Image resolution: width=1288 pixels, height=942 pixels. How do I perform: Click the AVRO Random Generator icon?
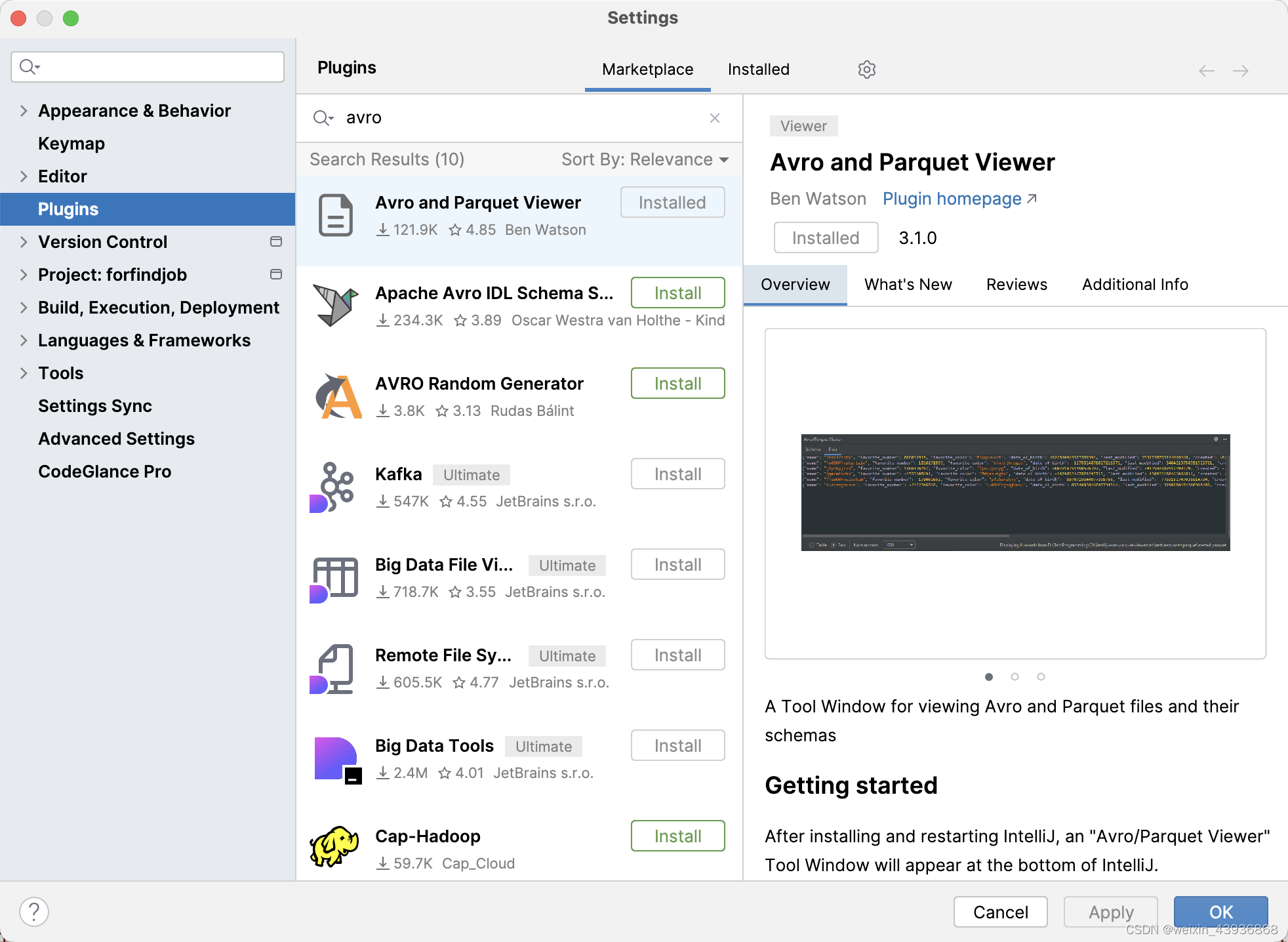tap(337, 396)
